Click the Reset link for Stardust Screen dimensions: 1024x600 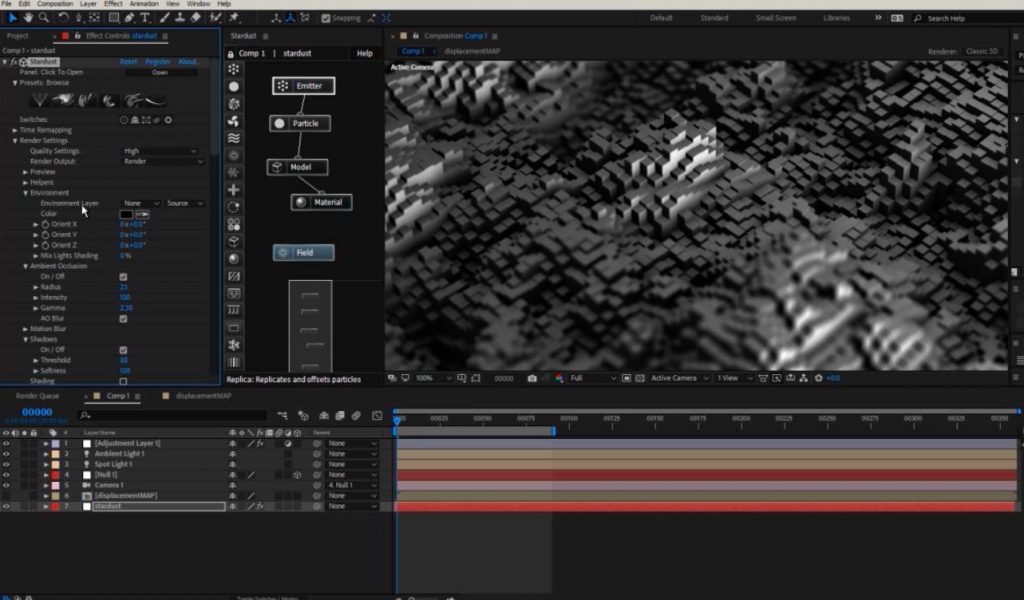coord(129,62)
